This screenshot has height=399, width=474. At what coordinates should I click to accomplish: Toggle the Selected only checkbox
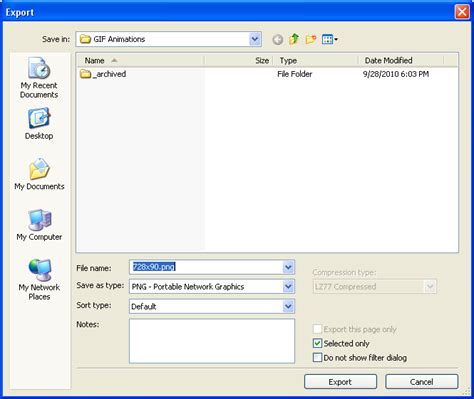click(x=317, y=343)
